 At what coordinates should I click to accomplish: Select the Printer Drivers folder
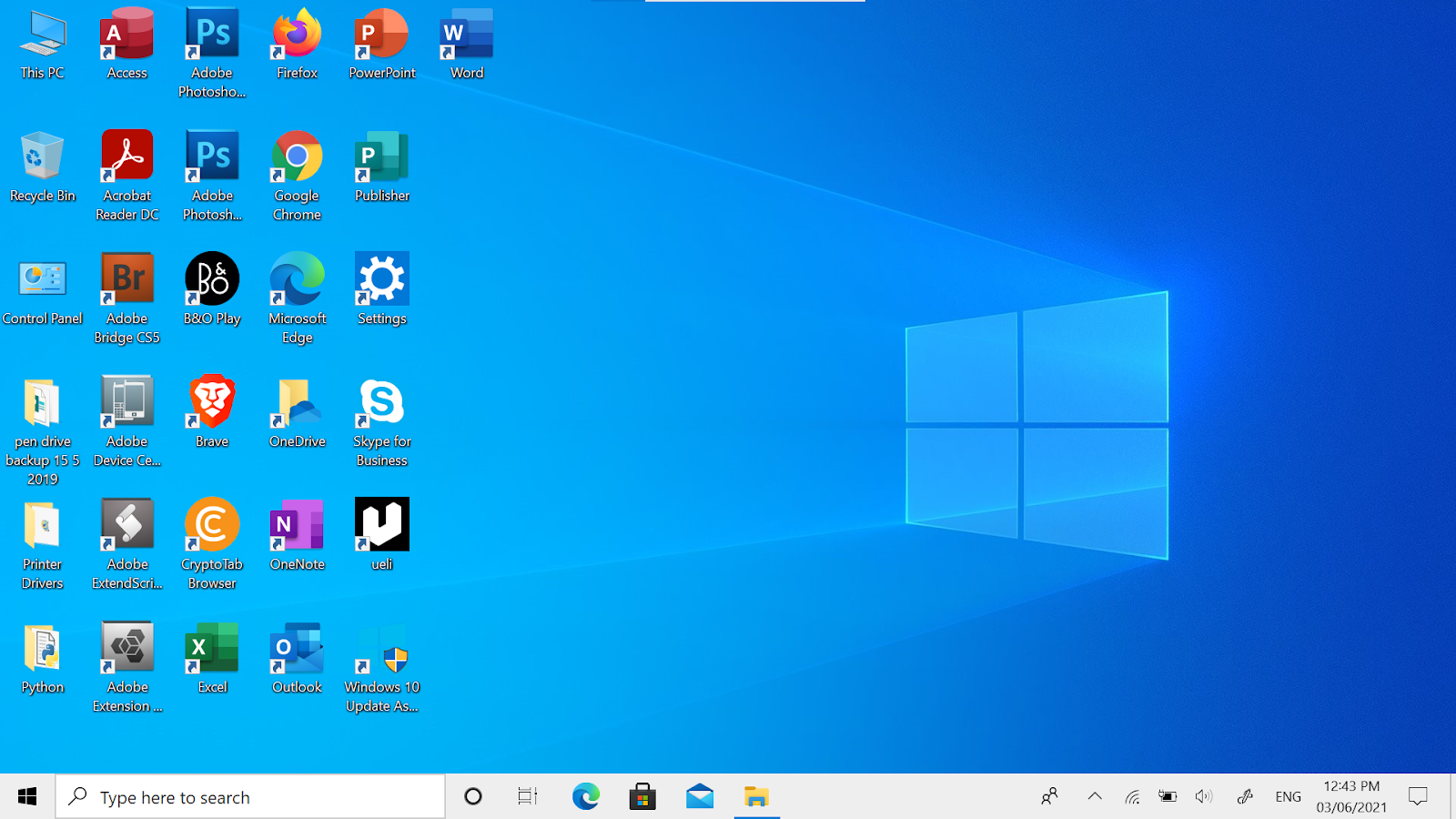point(43,544)
